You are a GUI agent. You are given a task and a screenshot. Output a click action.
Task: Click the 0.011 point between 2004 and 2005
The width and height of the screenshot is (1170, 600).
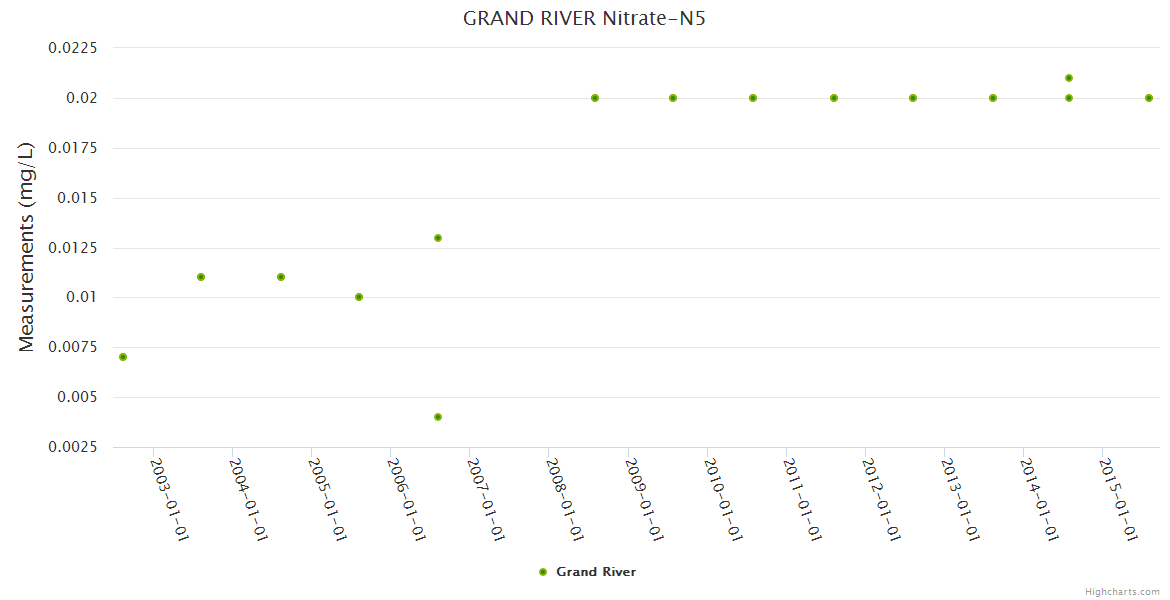point(281,277)
